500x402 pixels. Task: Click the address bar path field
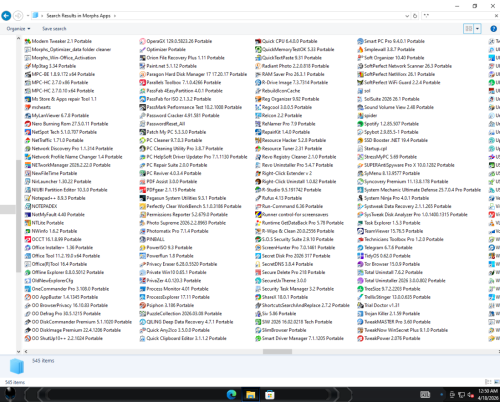tap(220, 16)
